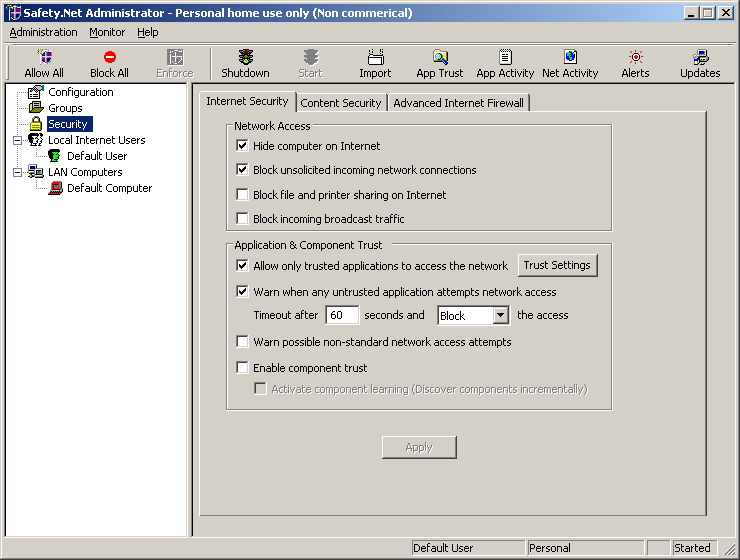This screenshot has width=740, height=560.
Task: Click the timeout seconds field showing 60
Action: (x=342, y=315)
